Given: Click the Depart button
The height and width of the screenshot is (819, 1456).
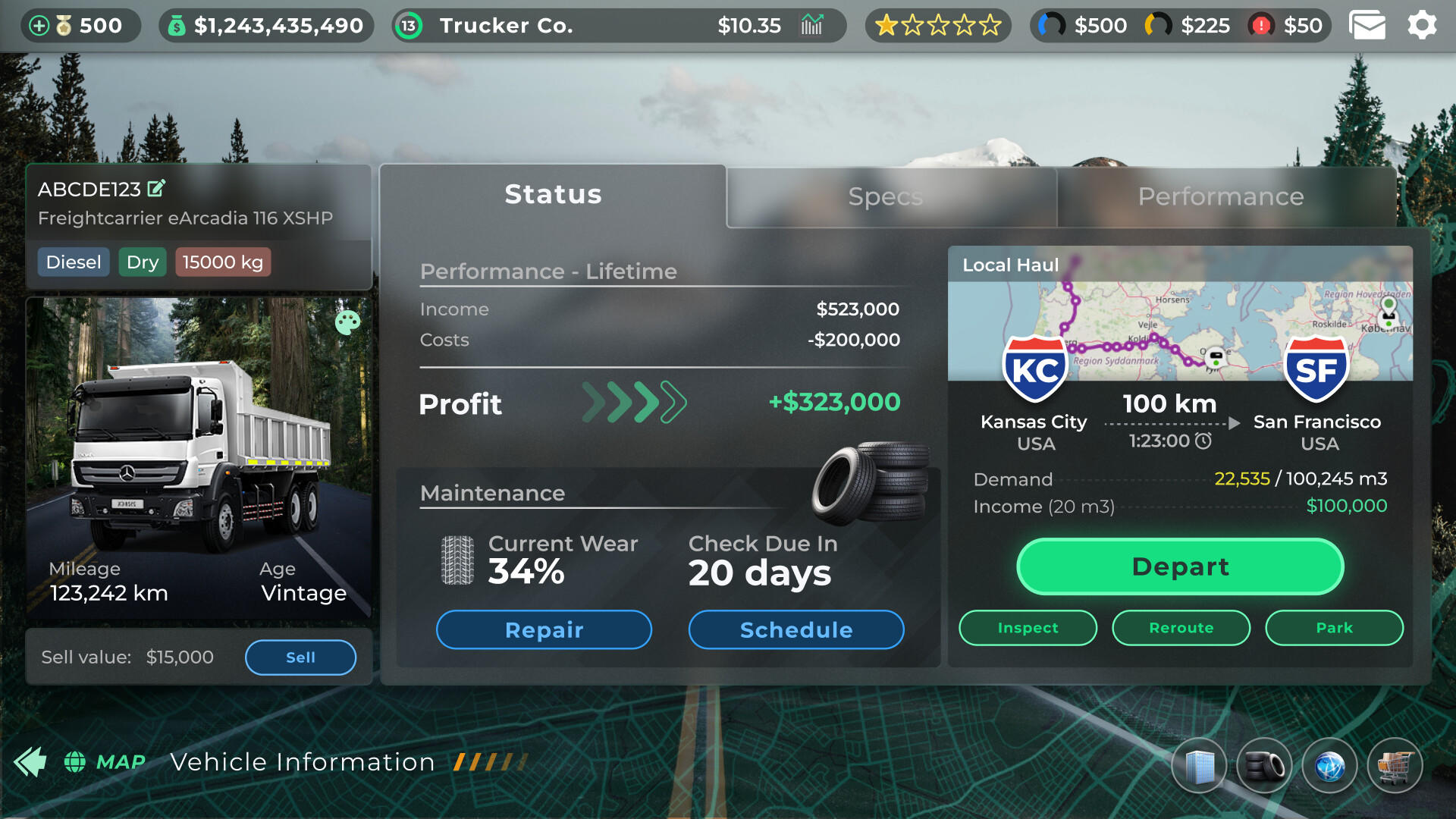Looking at the screenshot, I should pos(1180,565).
